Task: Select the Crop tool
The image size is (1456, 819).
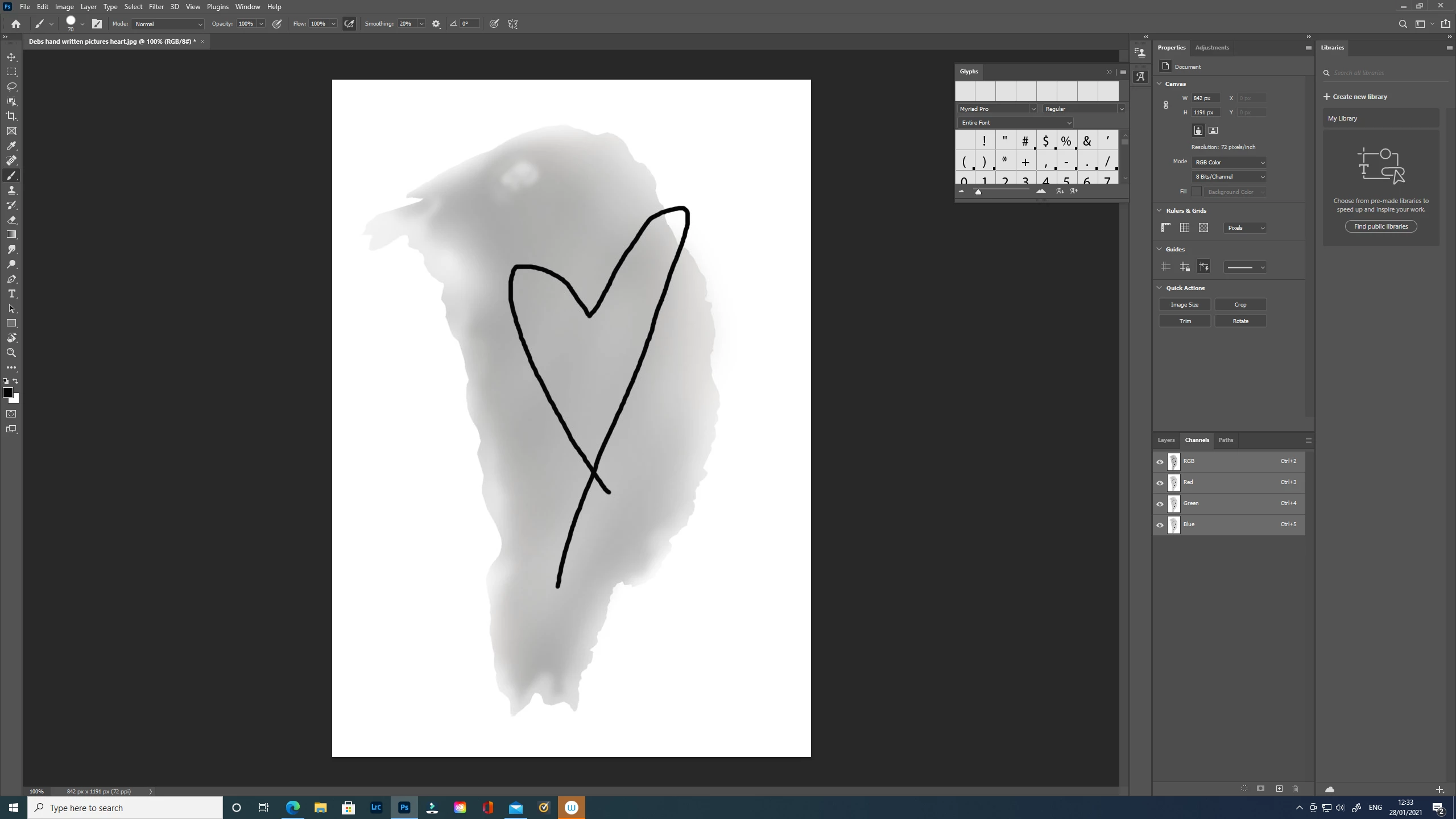Action: 11,116
